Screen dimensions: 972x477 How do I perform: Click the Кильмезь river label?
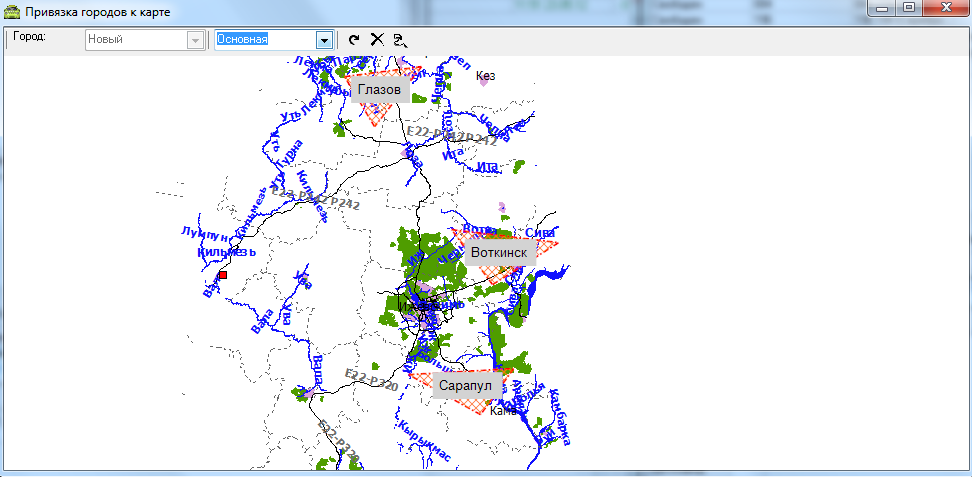[x=227, y=252]
